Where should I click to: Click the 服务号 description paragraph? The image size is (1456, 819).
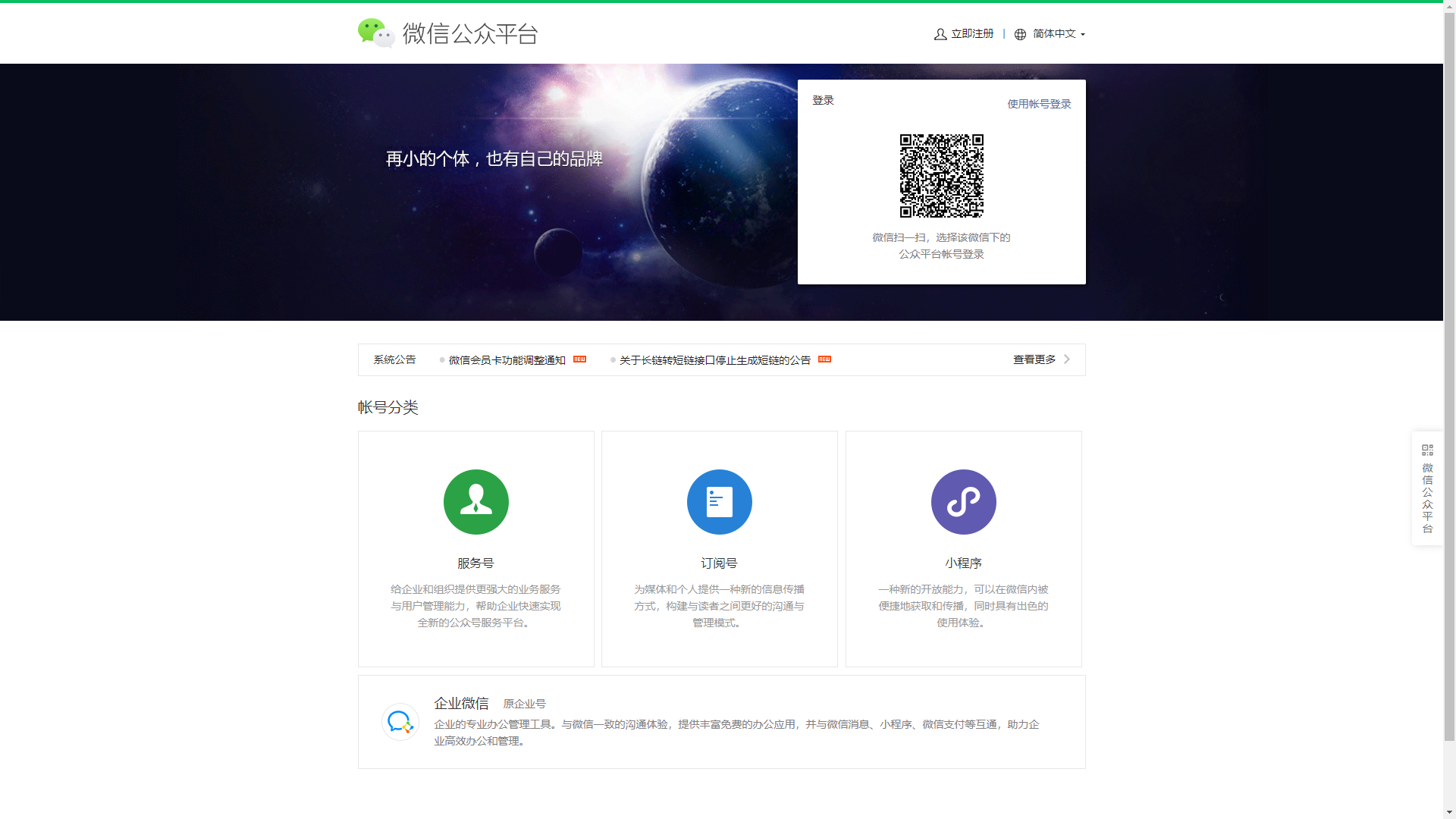[475, 606]
